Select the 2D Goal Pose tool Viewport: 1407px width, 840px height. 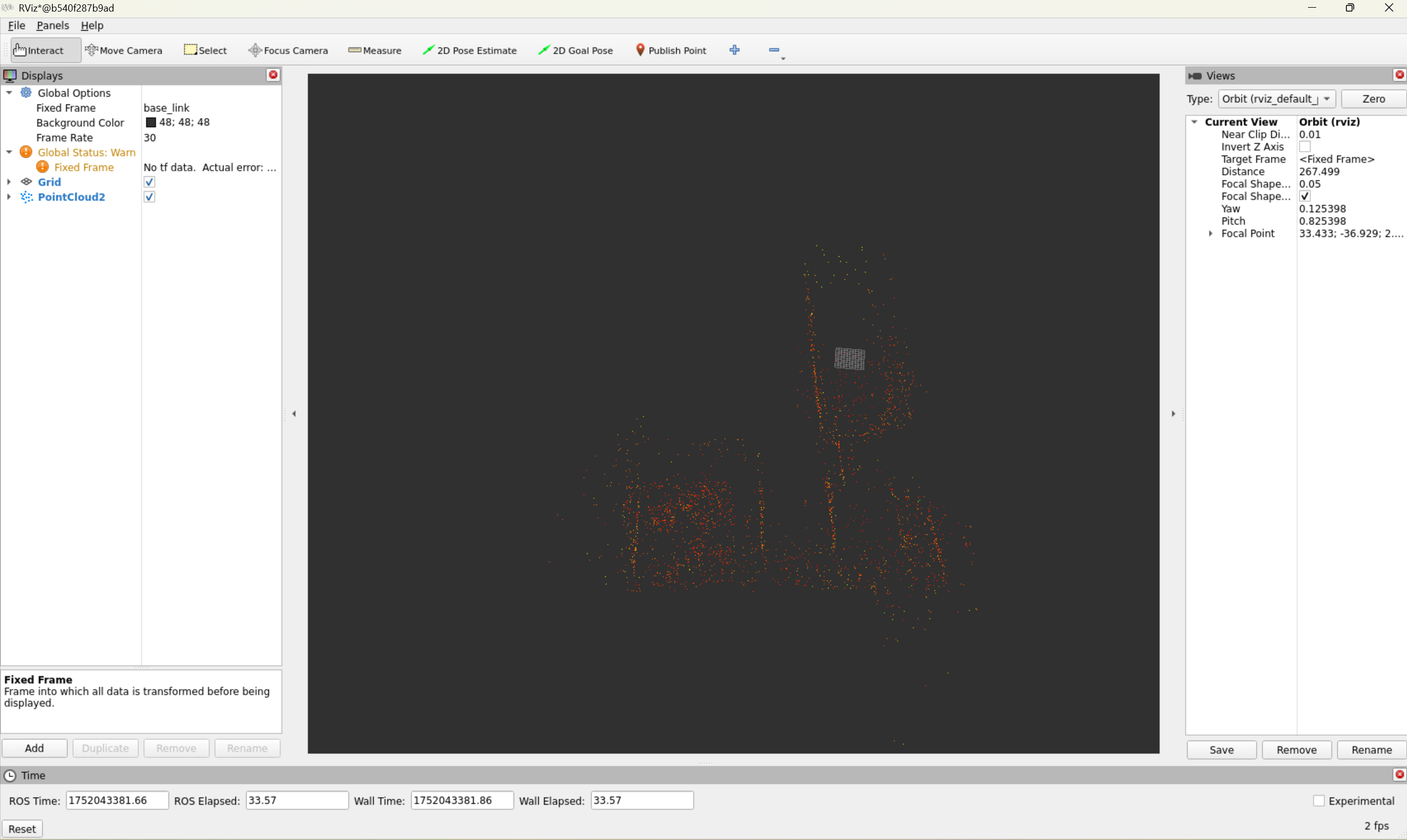click(576, 51)
